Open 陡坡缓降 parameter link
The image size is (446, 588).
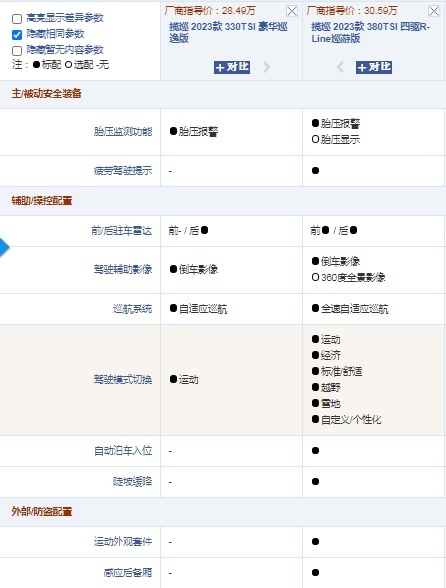click(x=132, y=482)
